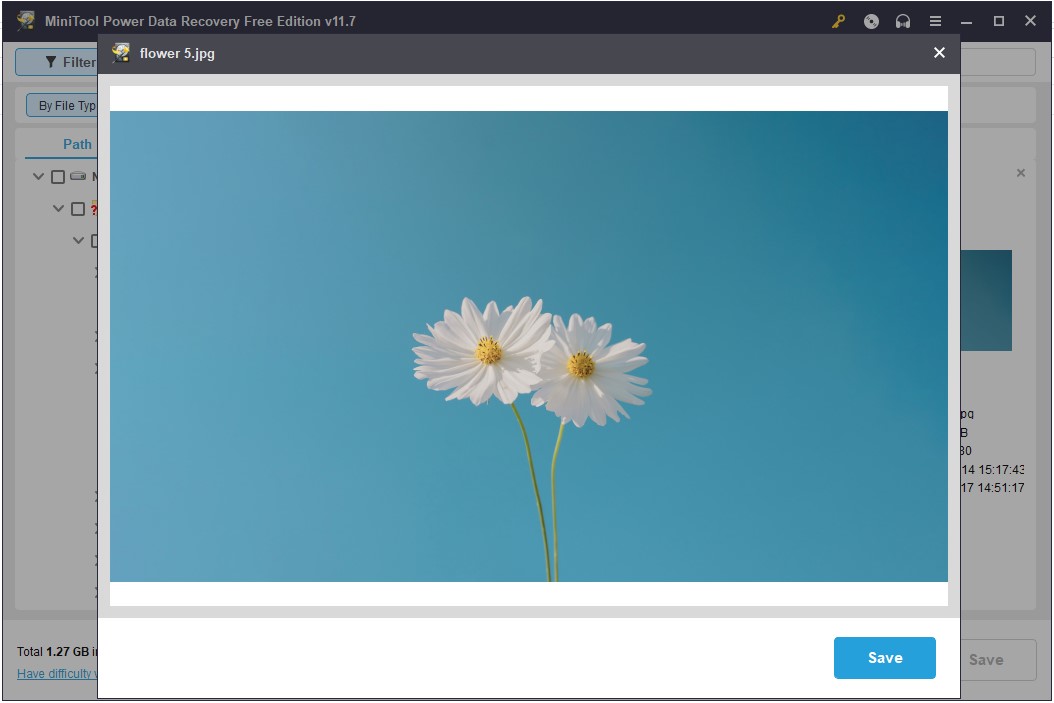Close the right-side file details panel
This screenshot has height=703, width=1054.
tap(1020, 173)
